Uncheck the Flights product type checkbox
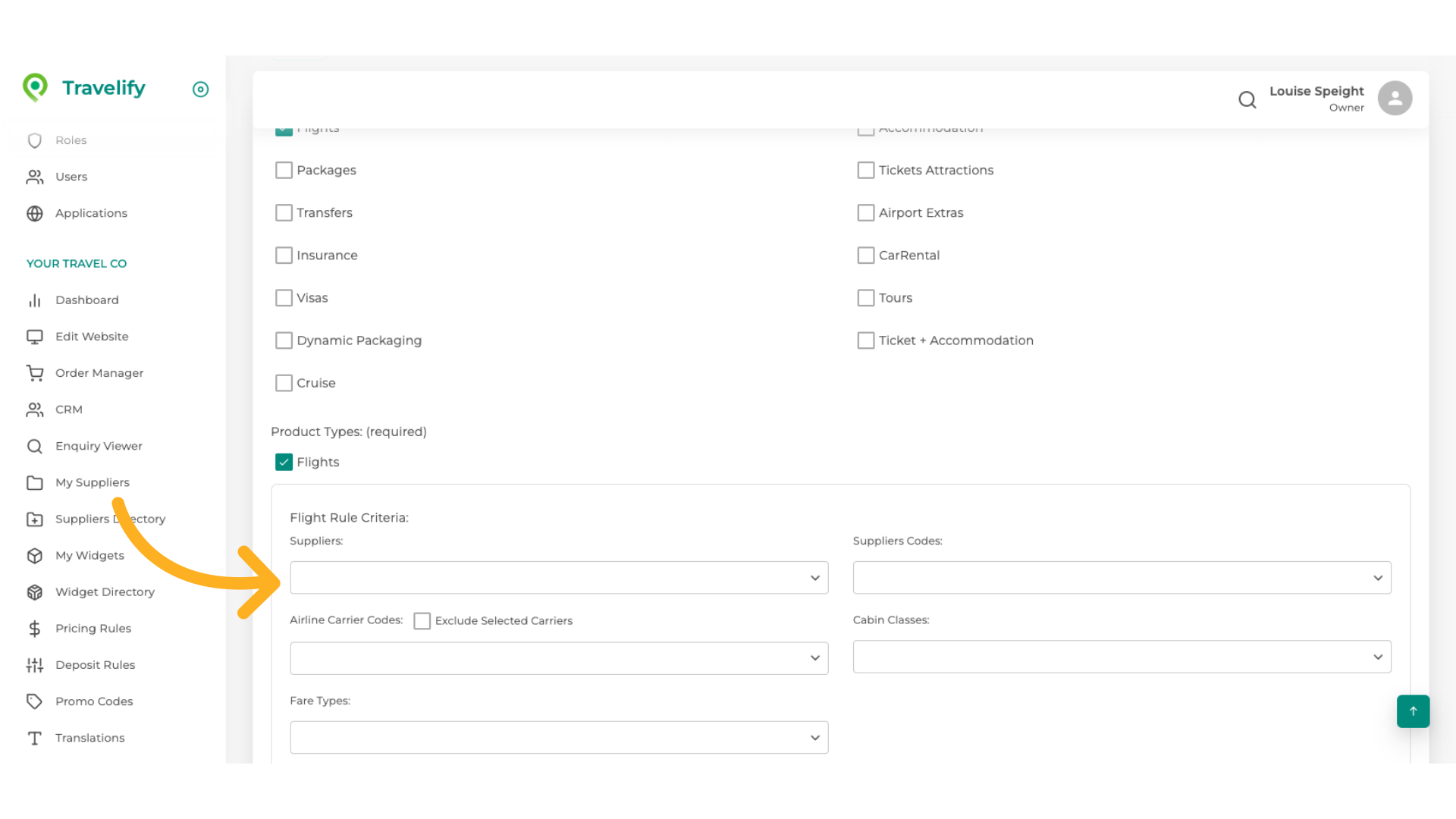Screen dimensions: 1456x819 tap(284, 463)
